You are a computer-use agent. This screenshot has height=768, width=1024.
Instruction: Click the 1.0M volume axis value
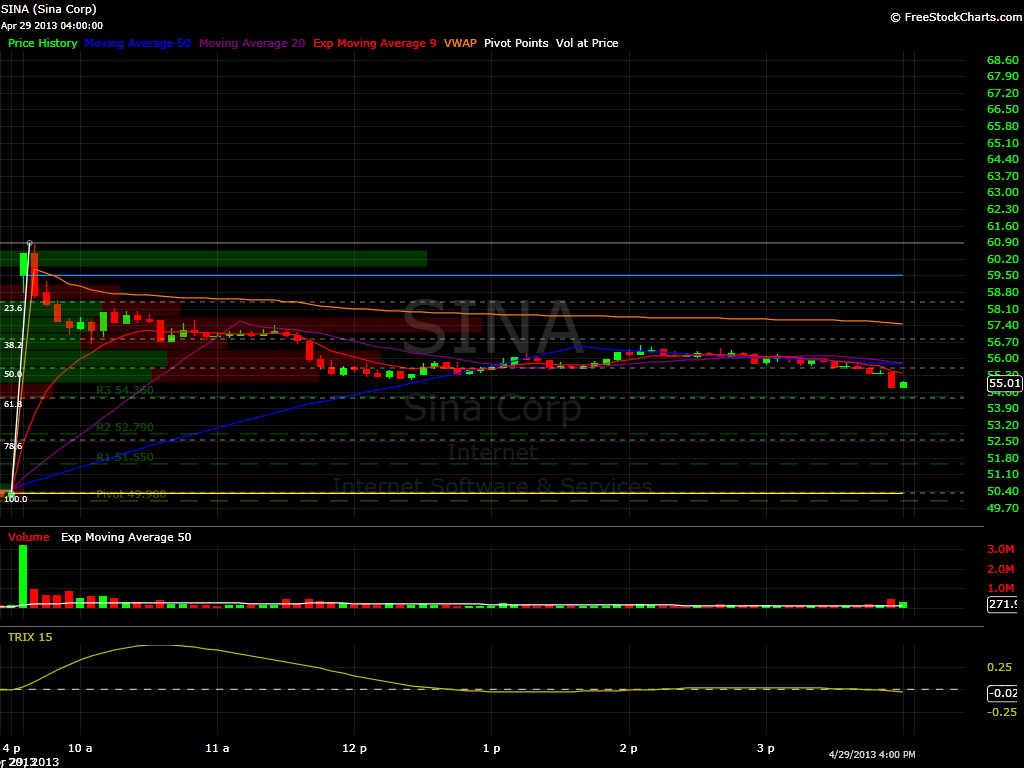coord(1000,588)
